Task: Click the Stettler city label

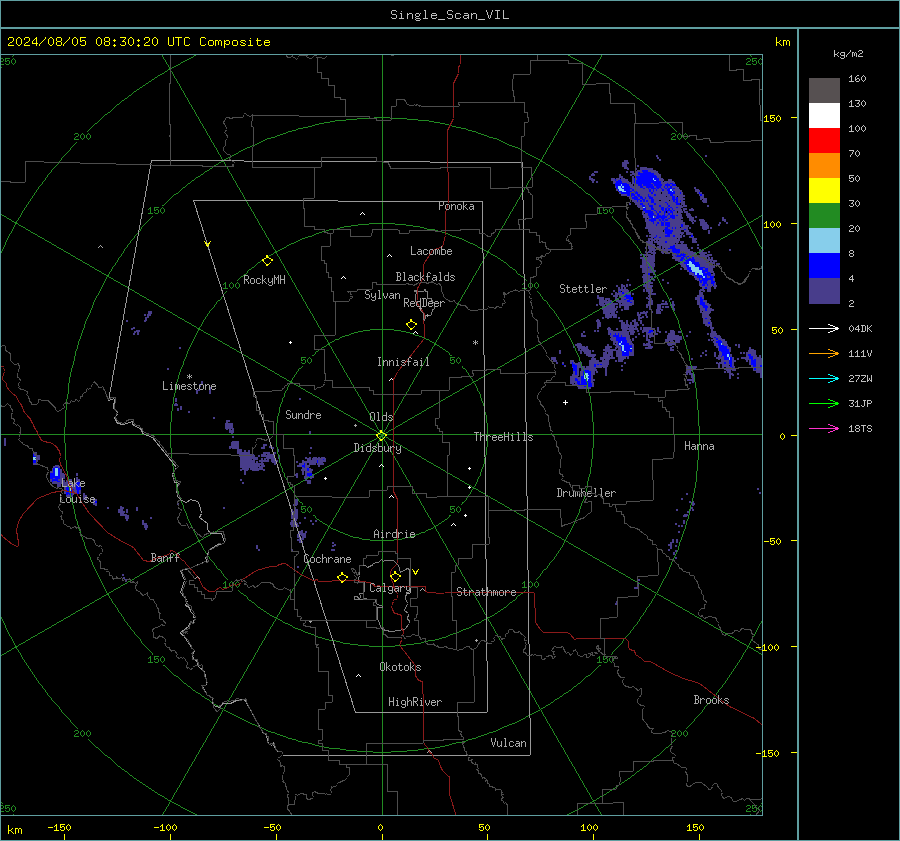Action: (x=583, y=289)
